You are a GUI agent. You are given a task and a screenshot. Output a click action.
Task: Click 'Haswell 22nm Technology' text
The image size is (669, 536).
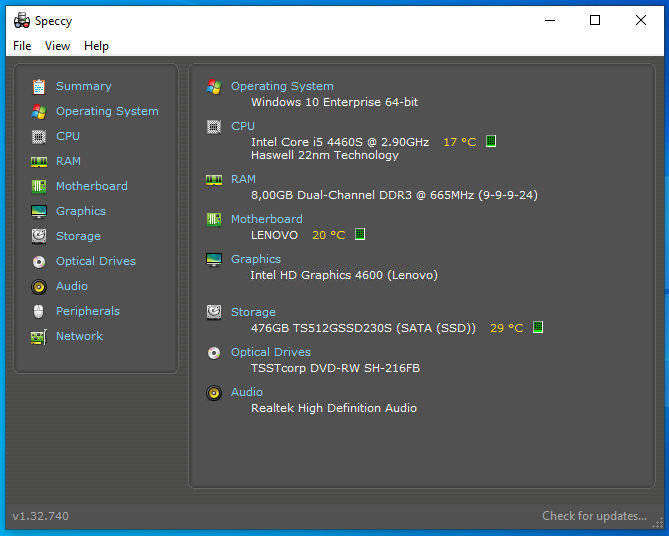point(325,155)
